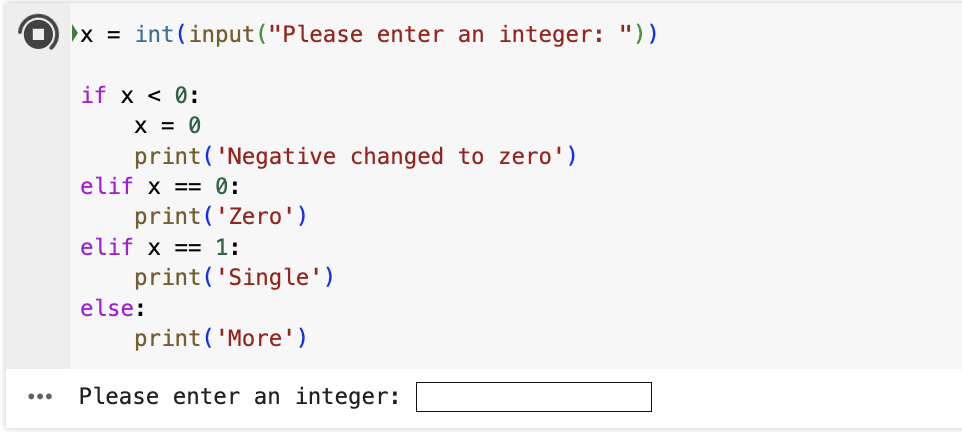Image resolution: width=962 pixels, height=432 pixels.
Task: Click the print keyword before 'Negative changed'
Action: pyautogui.click(x=168, y=156)
